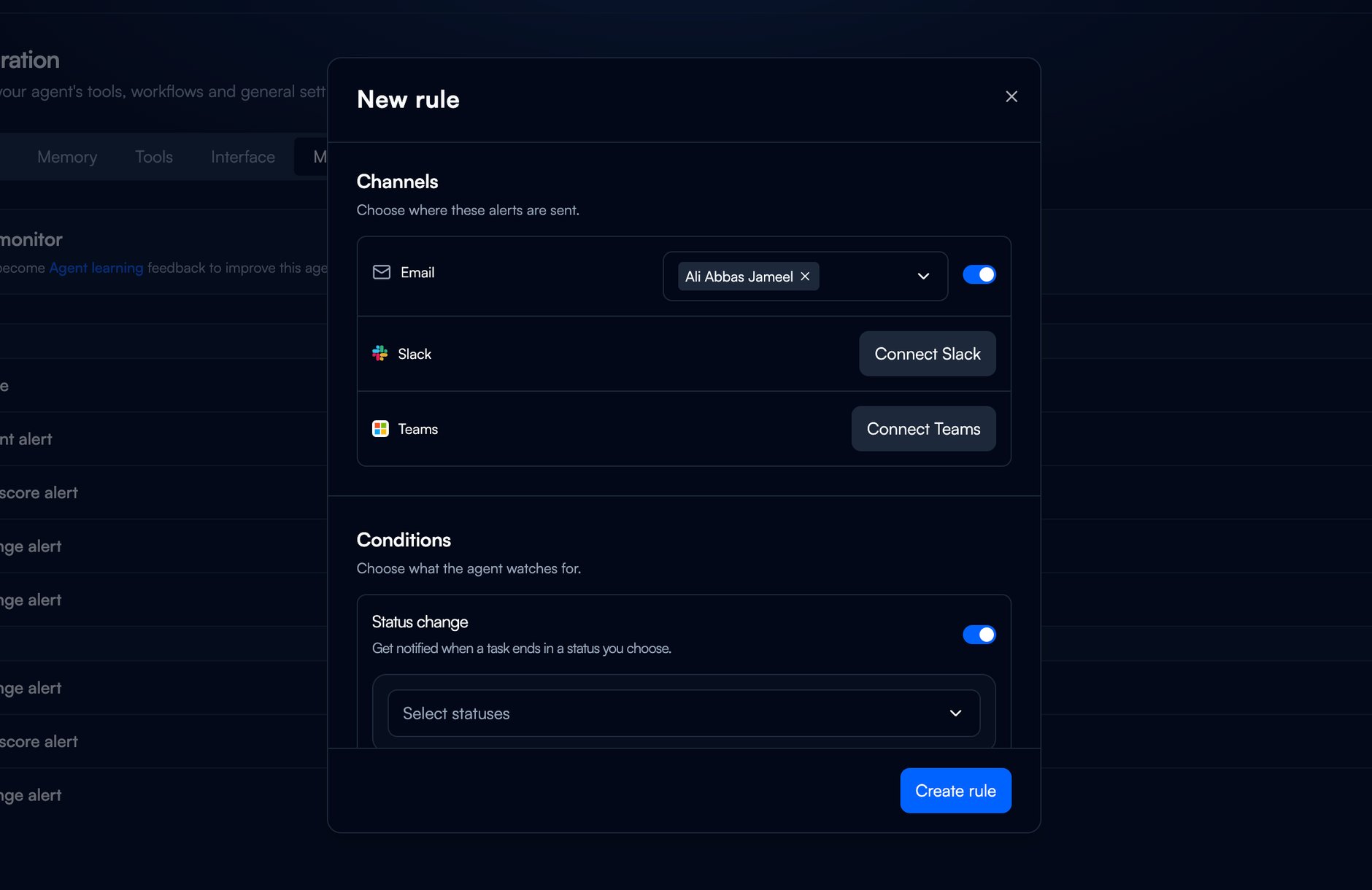The height and width of the screenshot is (890, 1372).
Task: Switch to the Memory tab
Action: click(67, 157)
